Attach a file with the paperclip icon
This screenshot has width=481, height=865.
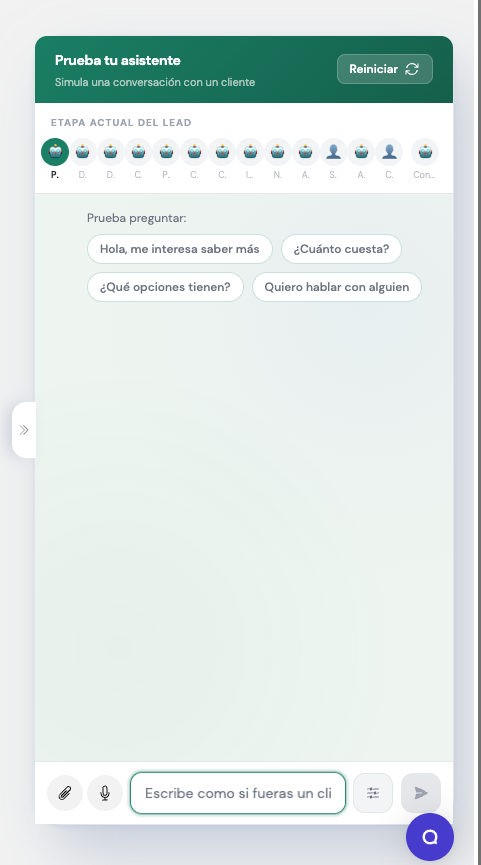tap(65, 793)
